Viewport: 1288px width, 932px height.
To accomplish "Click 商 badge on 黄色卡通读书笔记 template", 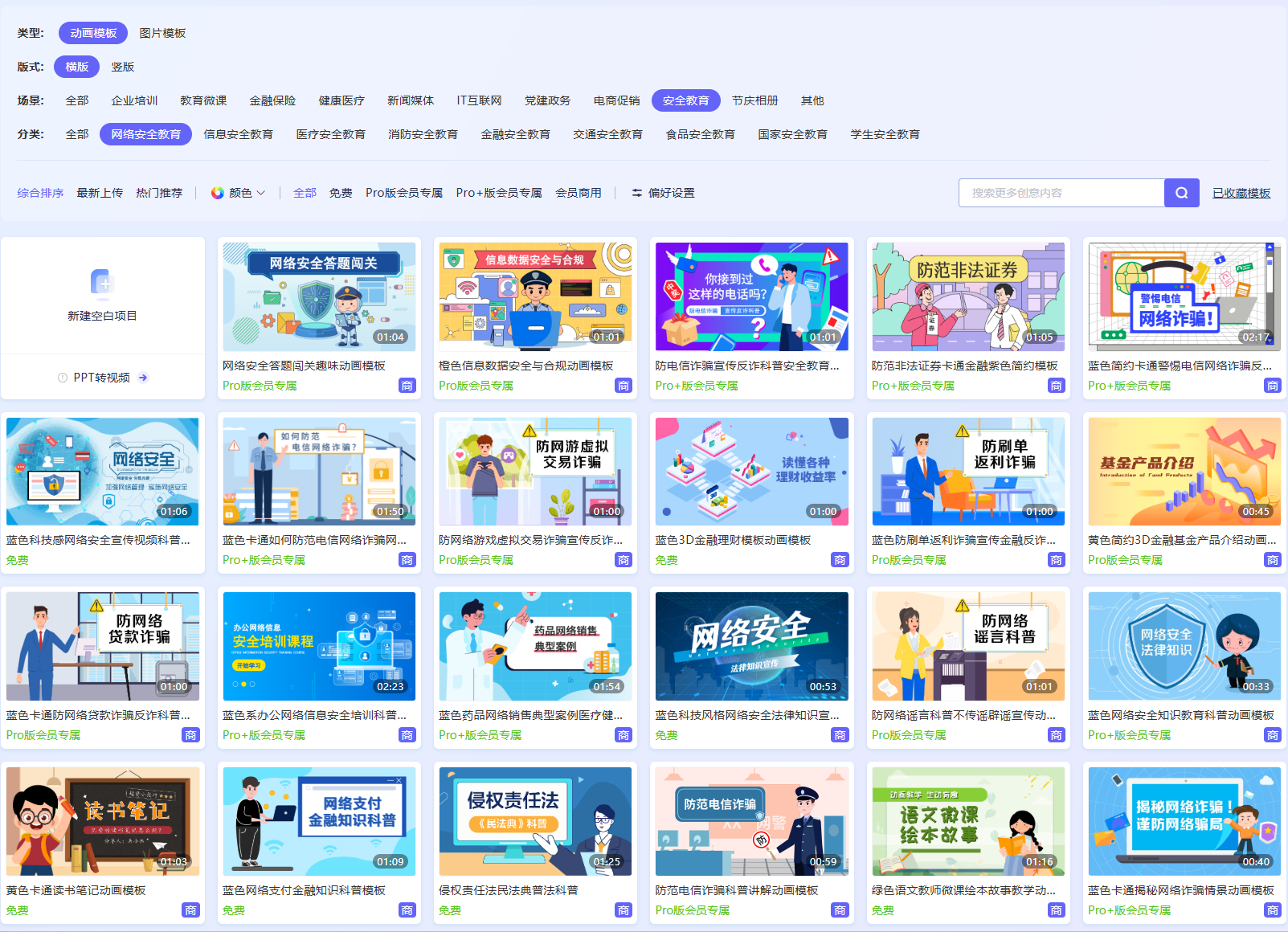I will coord(190,910).
